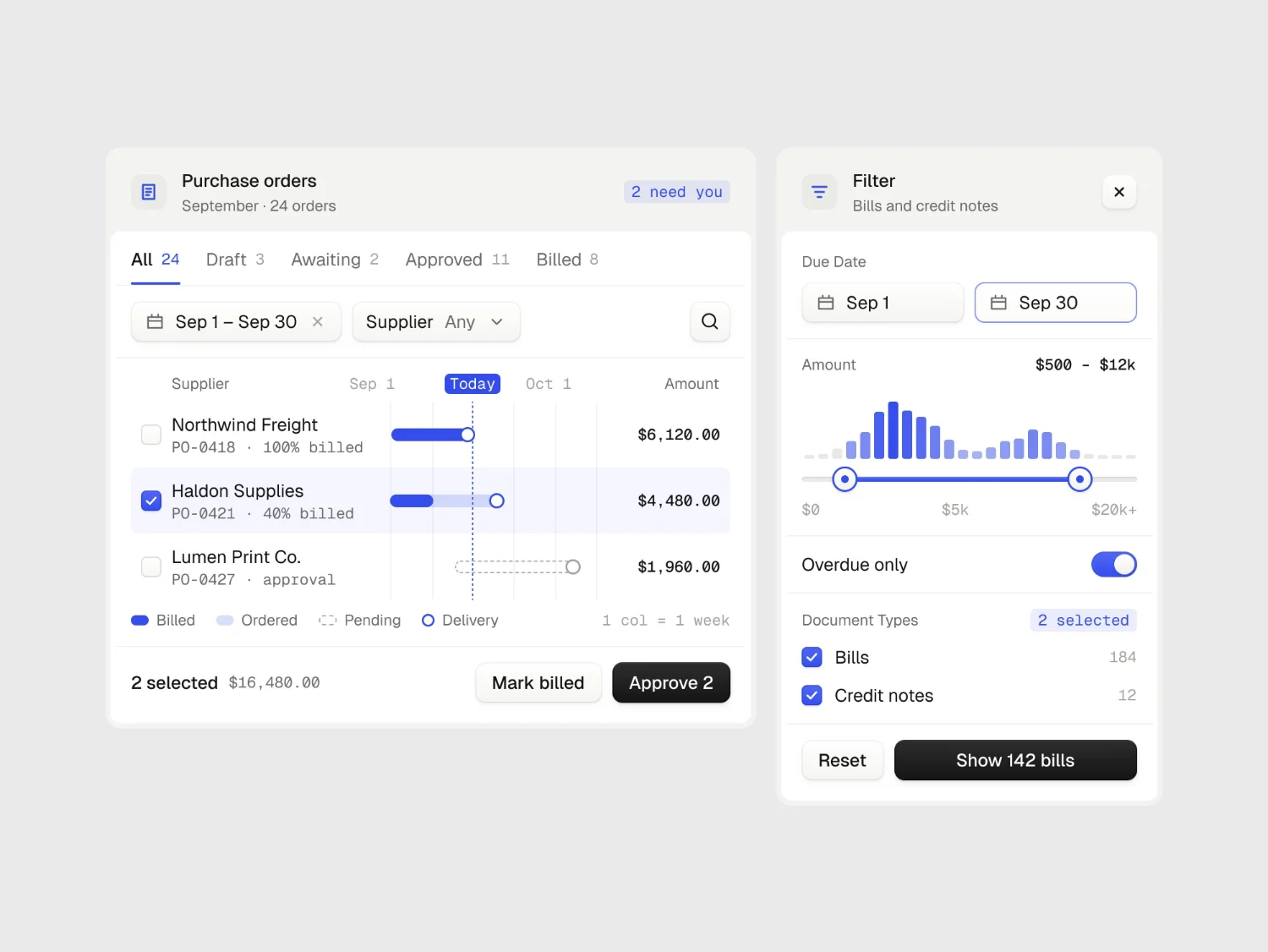The image size is (1268, 952).
Task: Open the Sep 1 – Sep 30 date range picker
Action: (x=236, y=321)
